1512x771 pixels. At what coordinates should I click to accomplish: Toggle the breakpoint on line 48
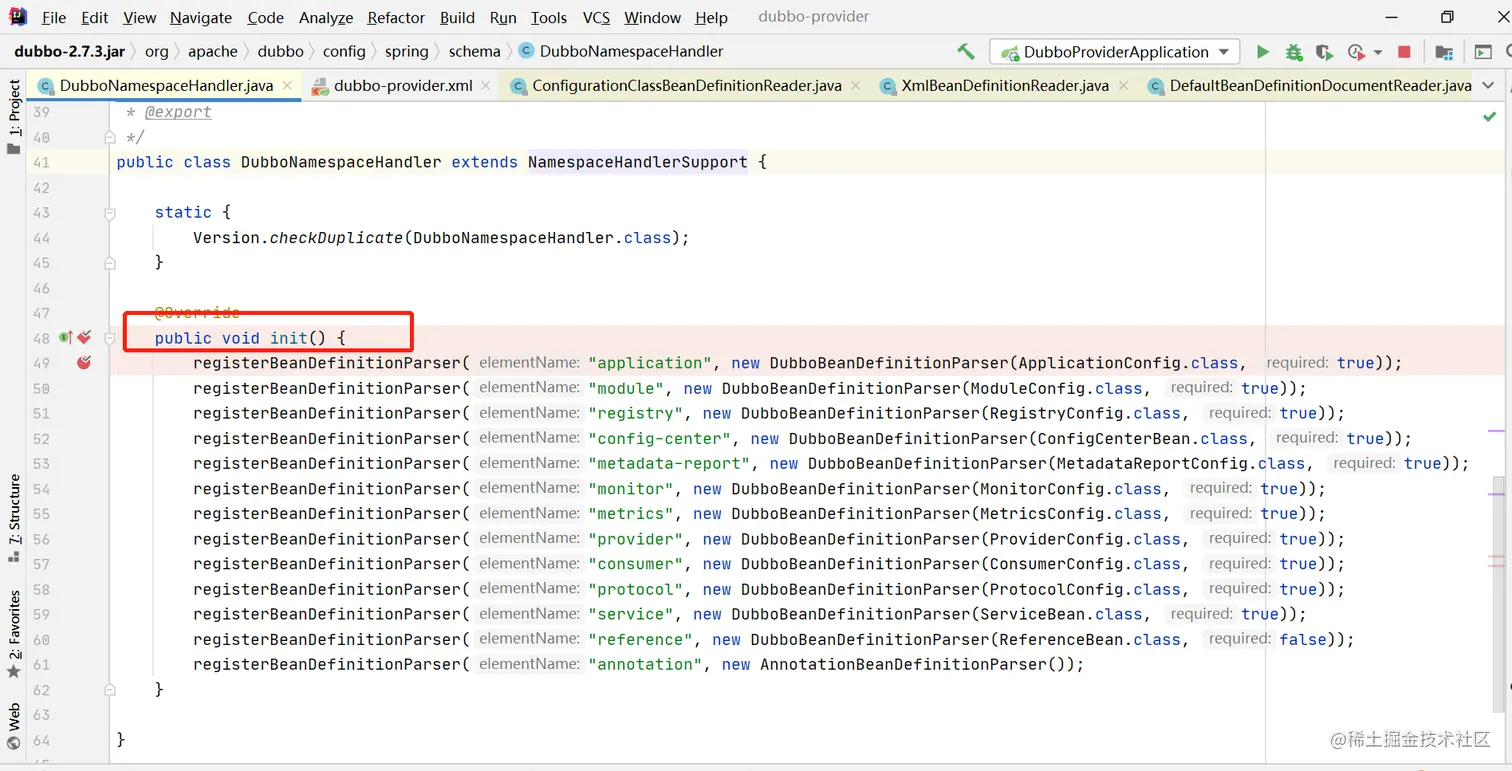84,338
